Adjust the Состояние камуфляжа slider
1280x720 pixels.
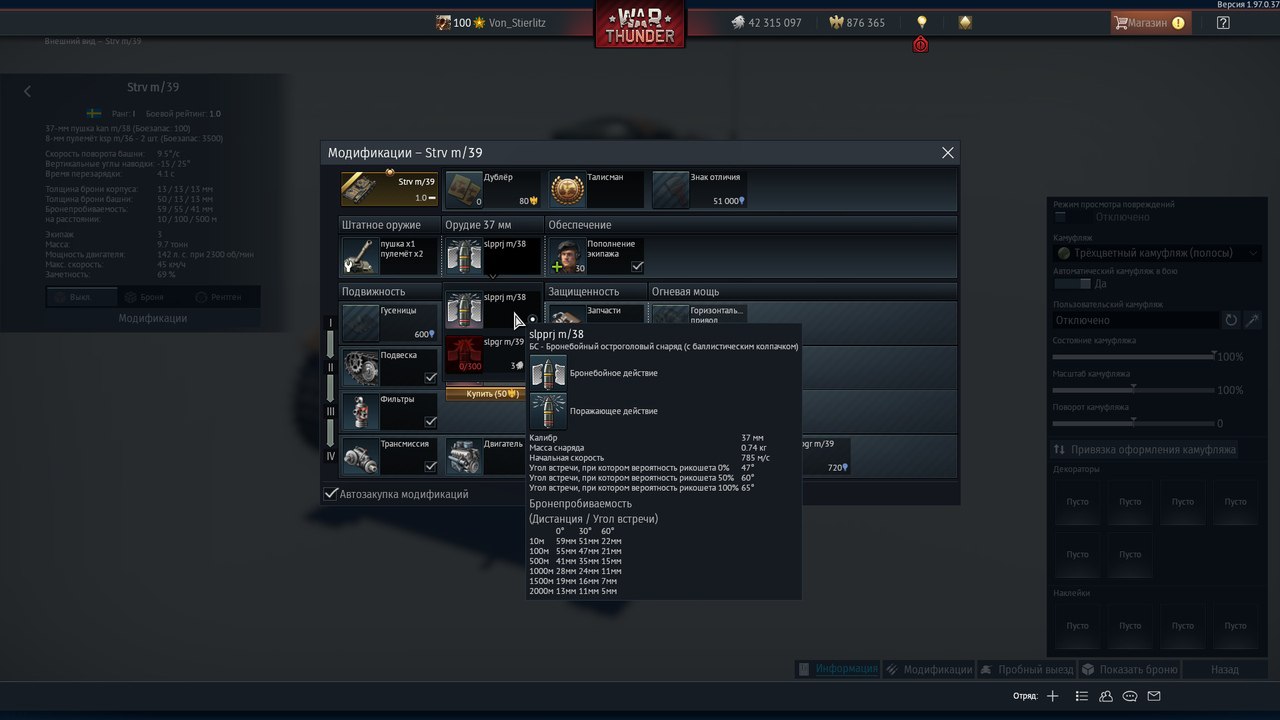pyautogui.click(x=1134, y=356)
